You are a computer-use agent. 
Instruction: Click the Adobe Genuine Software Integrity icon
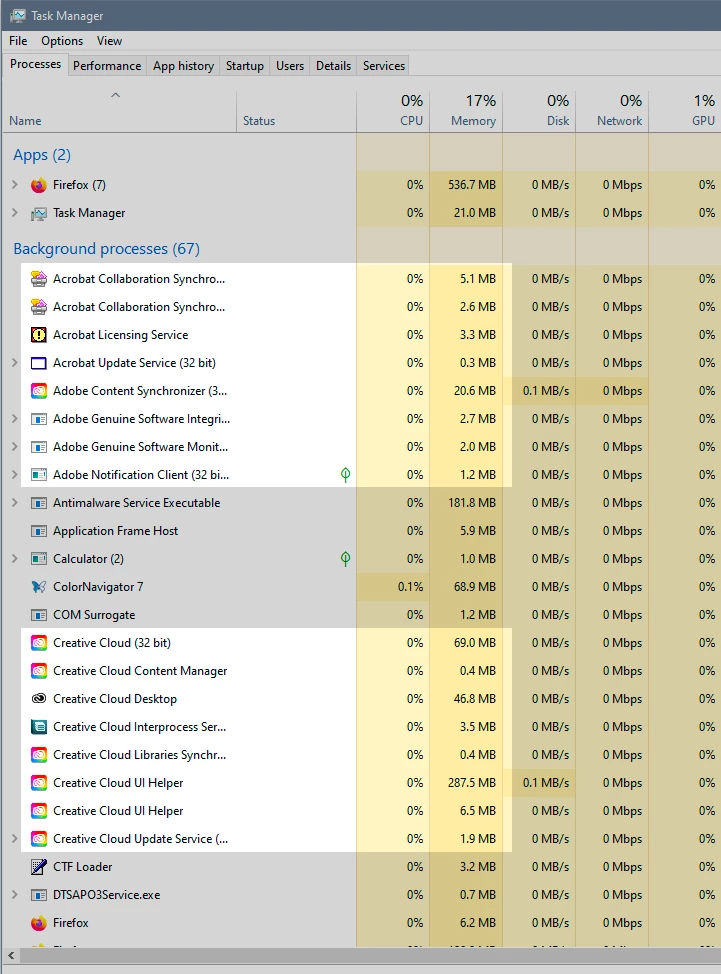point(39,419)
